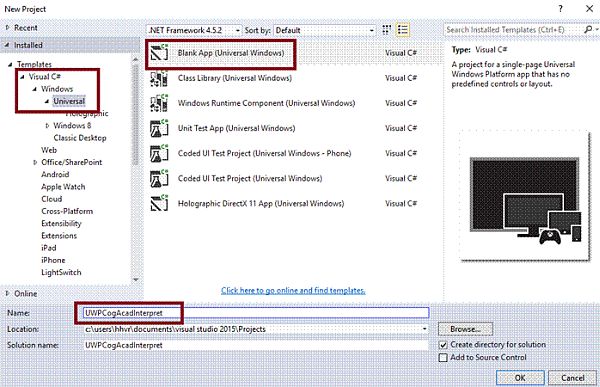600x387 pixels.
Task: Select the Cross-Platform category
Action: pos(67,211)
